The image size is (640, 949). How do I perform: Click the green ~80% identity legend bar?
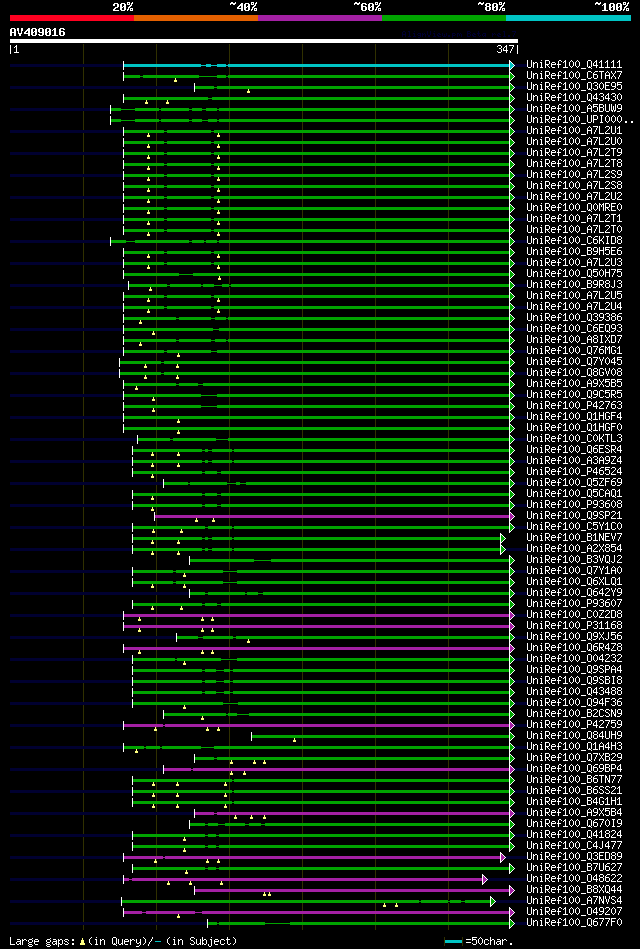(444, 18)
